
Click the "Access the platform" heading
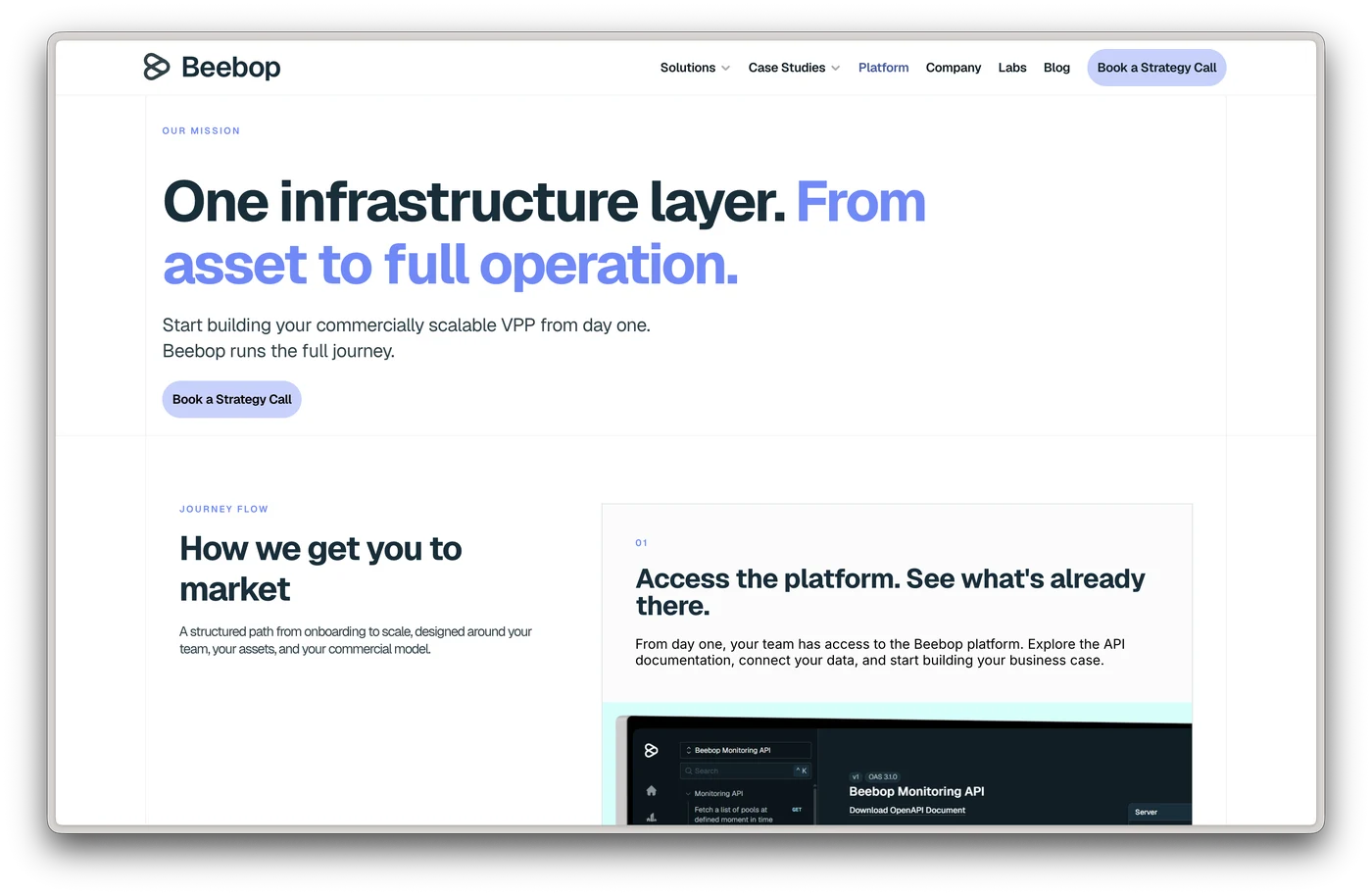pos(890,592)
